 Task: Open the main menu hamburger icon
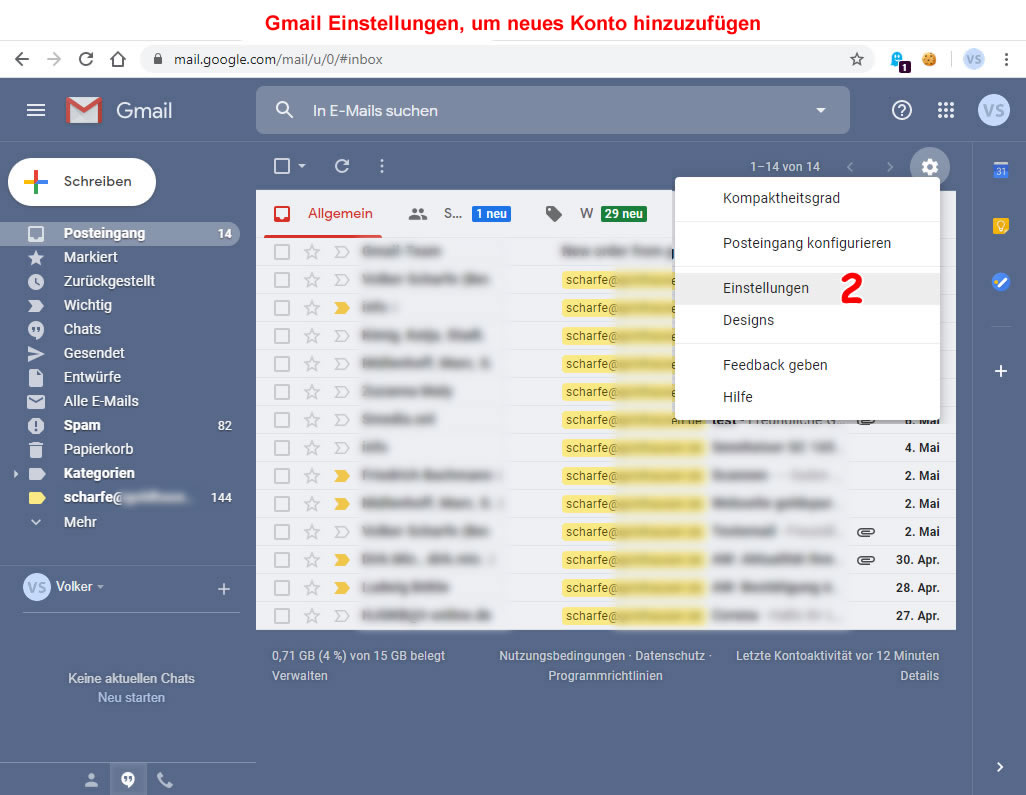point(36,110)
